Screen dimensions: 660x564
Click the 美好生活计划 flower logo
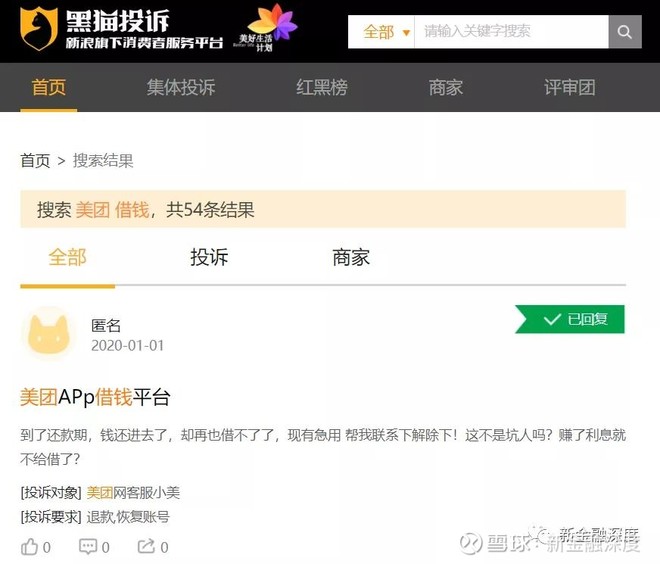(266, 28)
